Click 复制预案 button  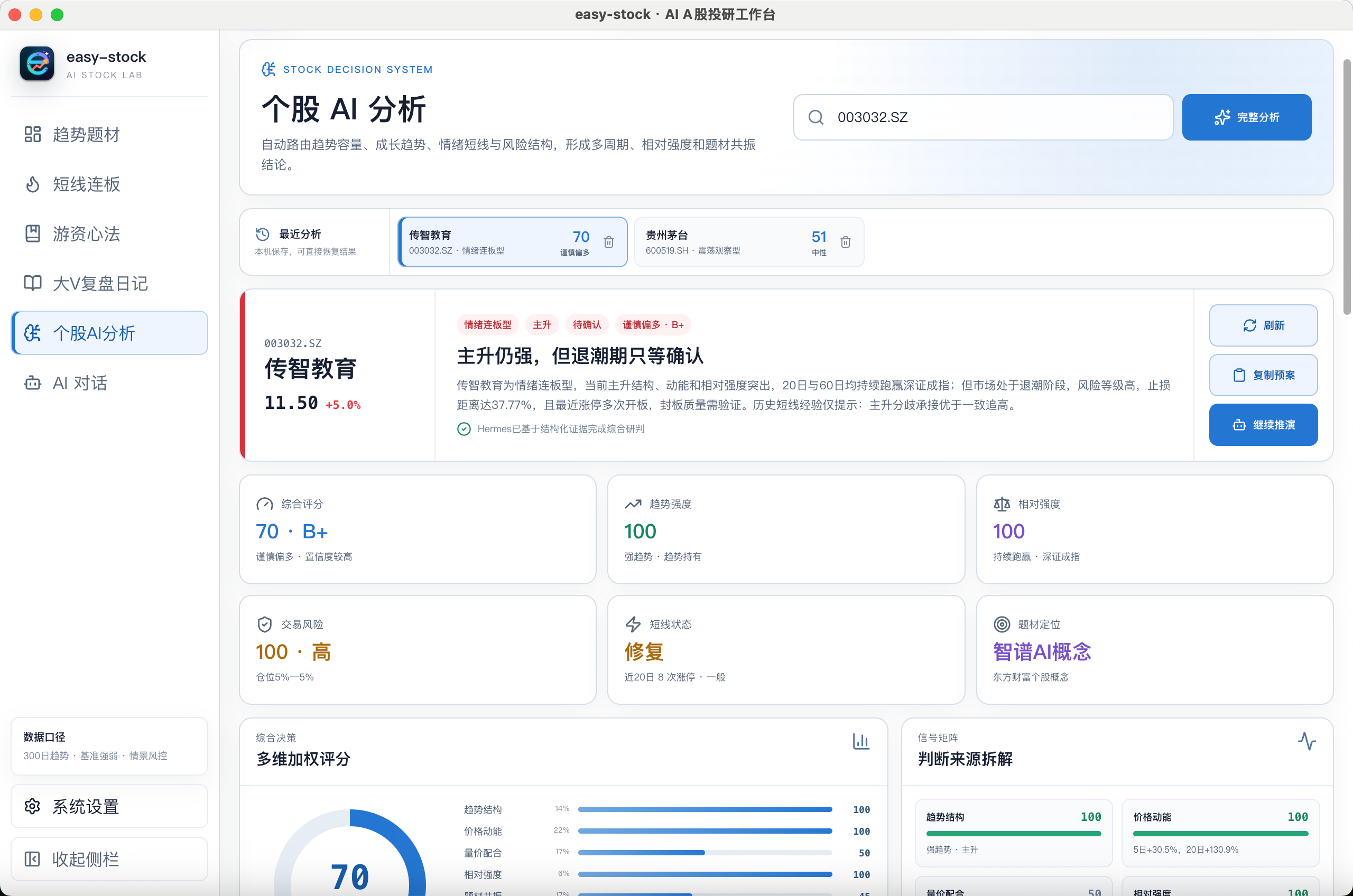coord(1263,375)
